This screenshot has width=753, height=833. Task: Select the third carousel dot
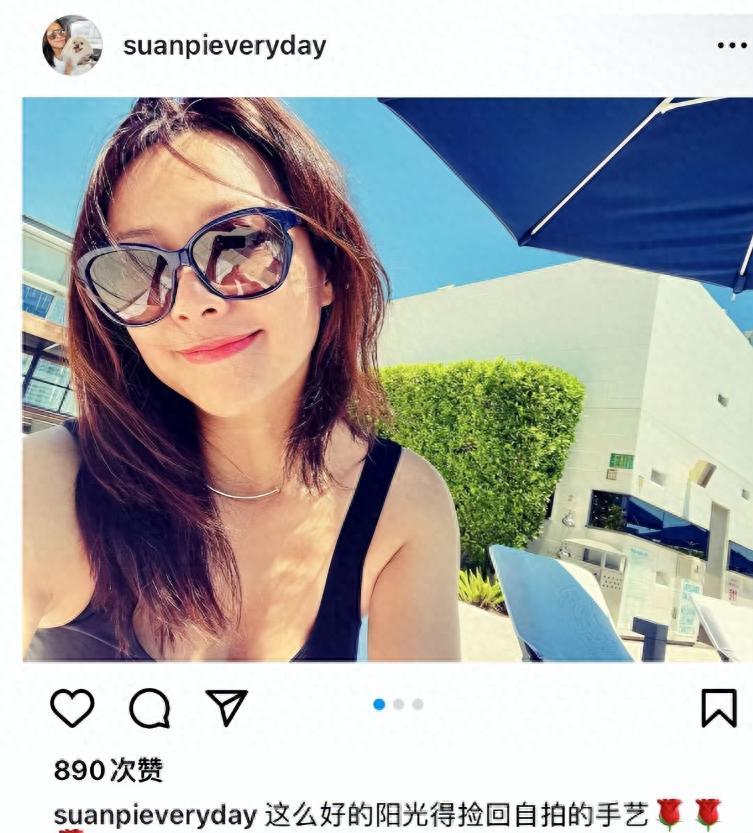click(418, 704)
